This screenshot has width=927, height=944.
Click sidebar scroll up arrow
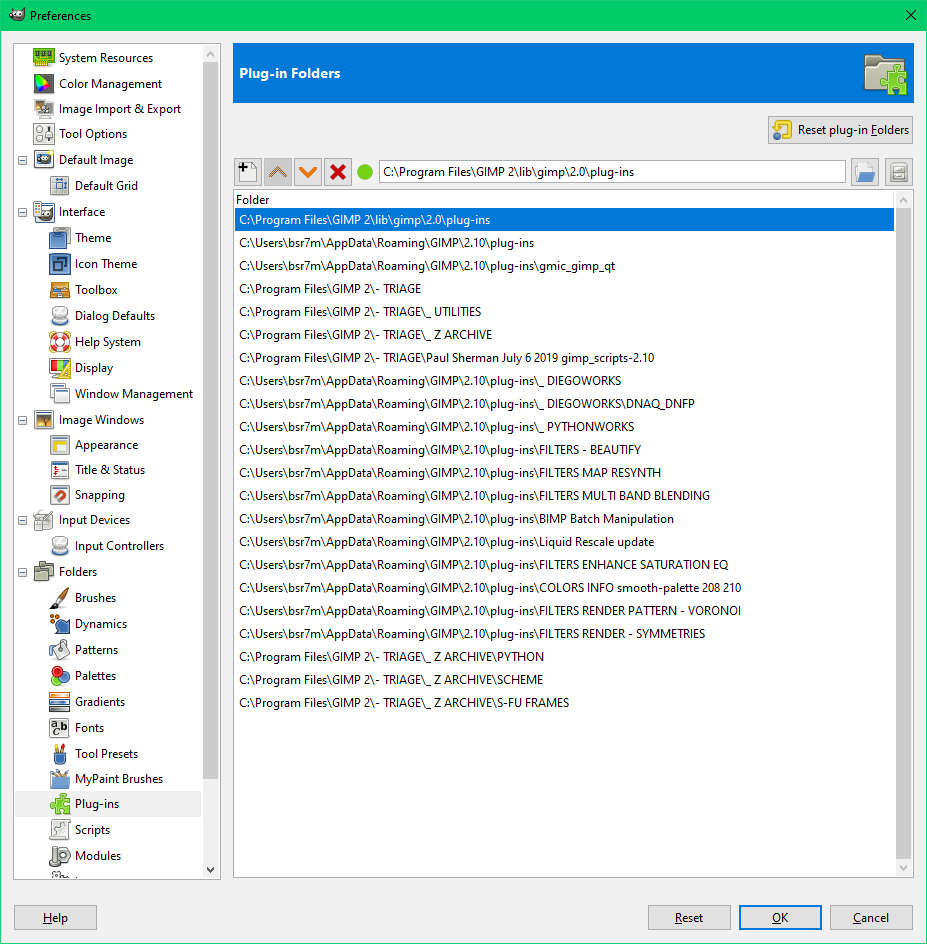210,54
